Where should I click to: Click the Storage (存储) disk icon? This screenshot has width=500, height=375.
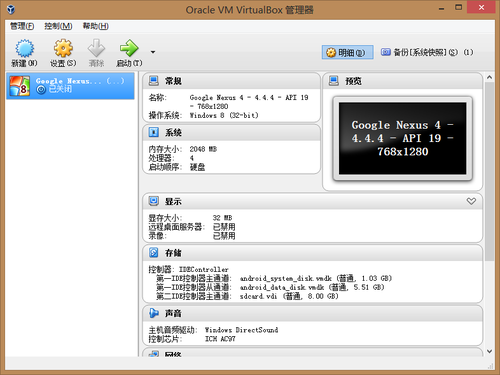[x=154, y=253]
